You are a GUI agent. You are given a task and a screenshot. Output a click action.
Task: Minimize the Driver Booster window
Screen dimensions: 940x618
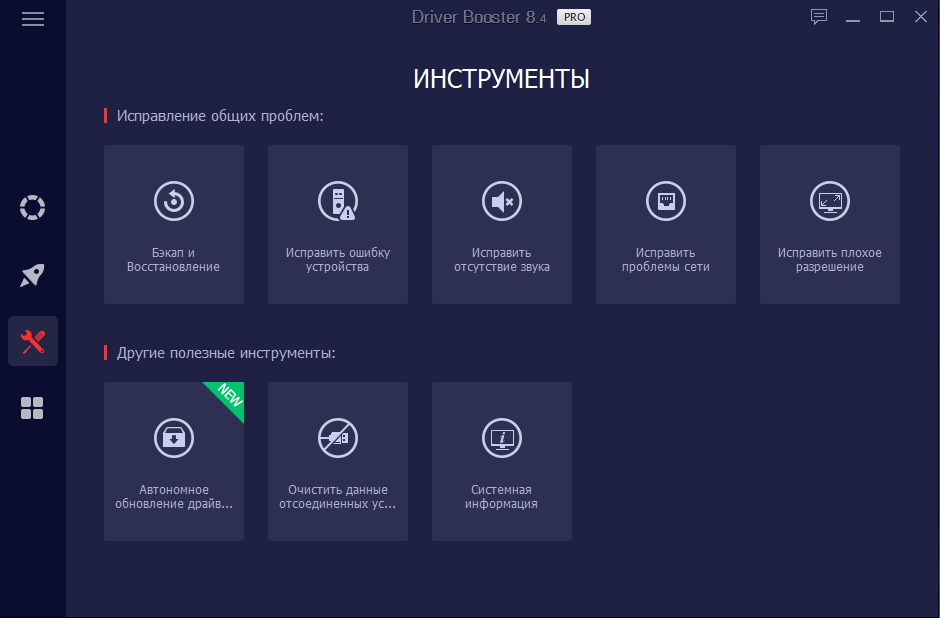[853, 17]
